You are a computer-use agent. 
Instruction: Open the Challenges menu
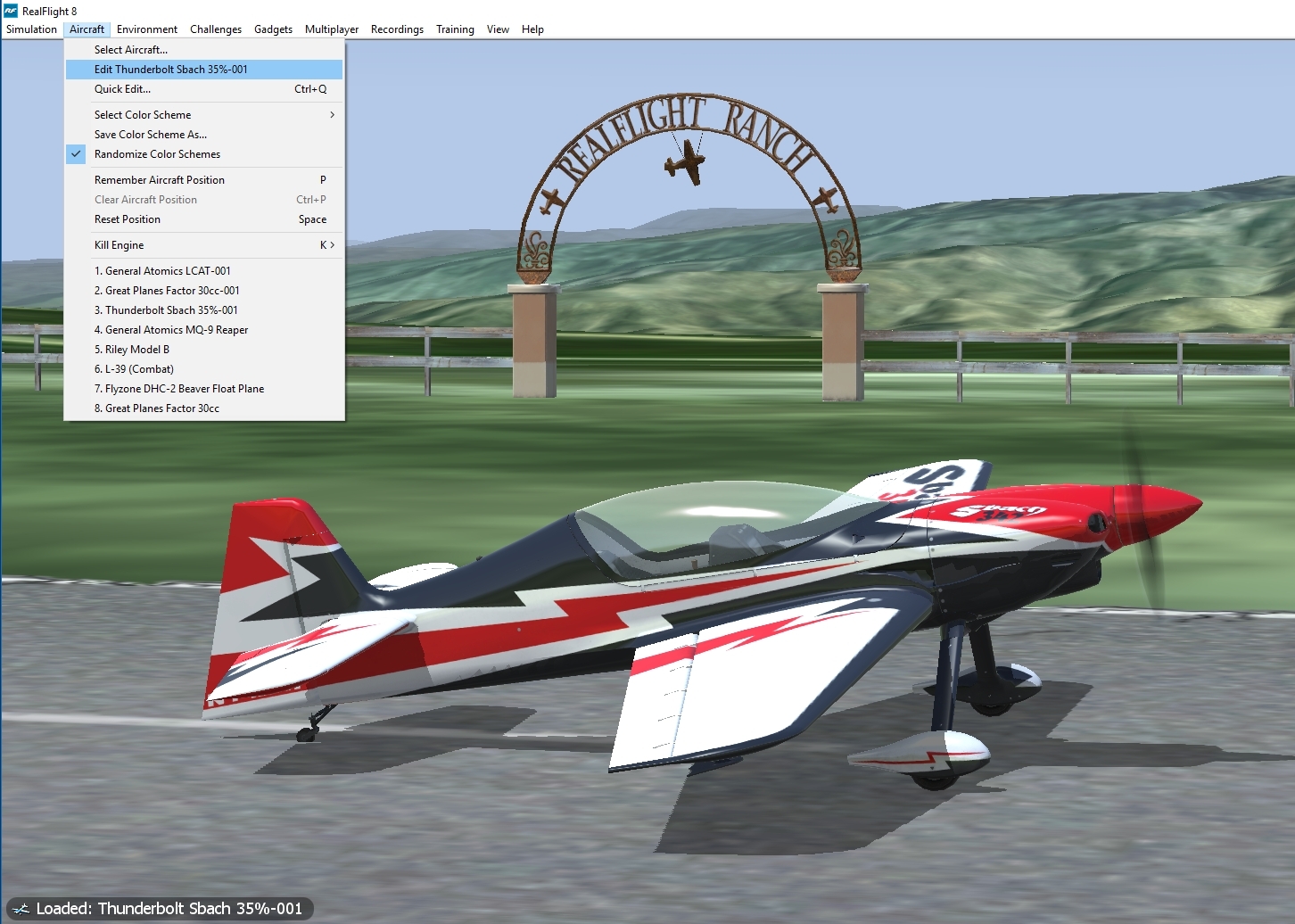tap(216, 29)
